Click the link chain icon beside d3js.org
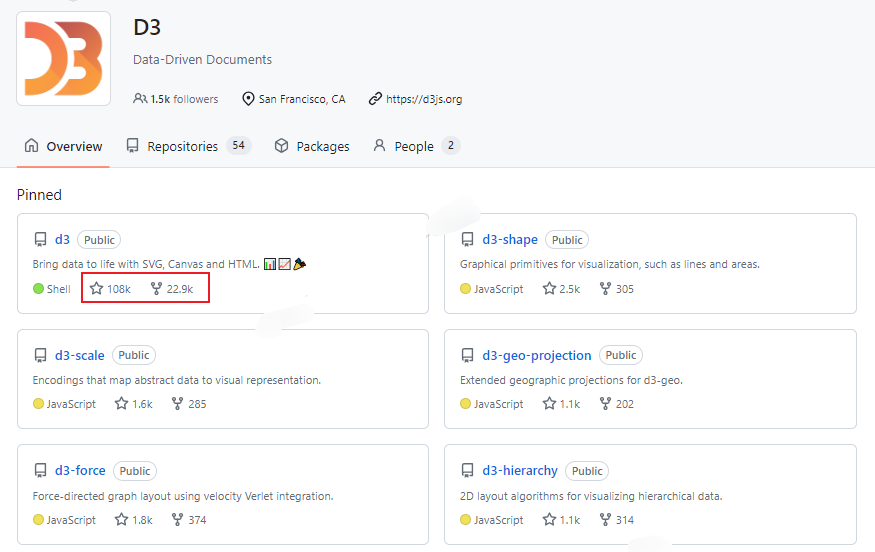This screenshot has height=552, width=875. [x=375, y=99]
